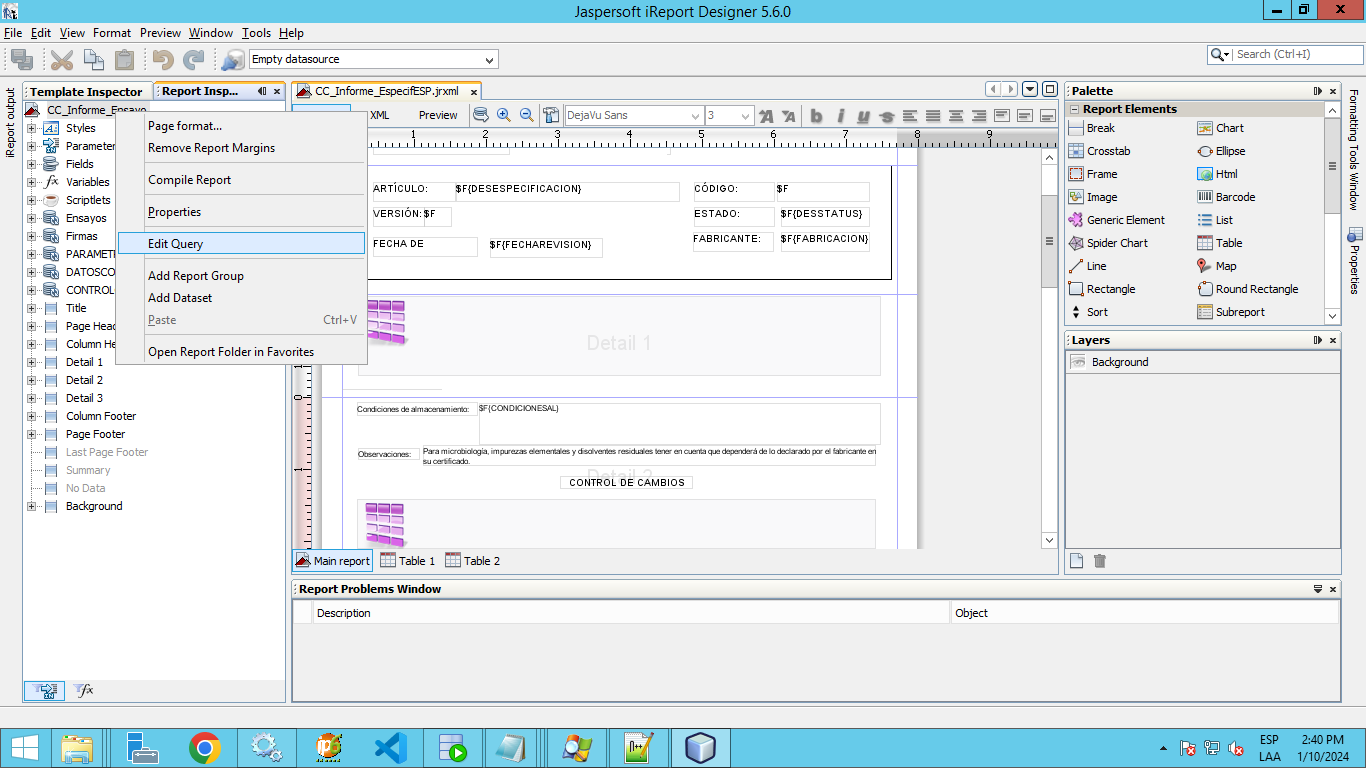Viewport: 1366px width, 768px height.
Task: Switch to Table 1 tab
Action: [x=408, y=561]
